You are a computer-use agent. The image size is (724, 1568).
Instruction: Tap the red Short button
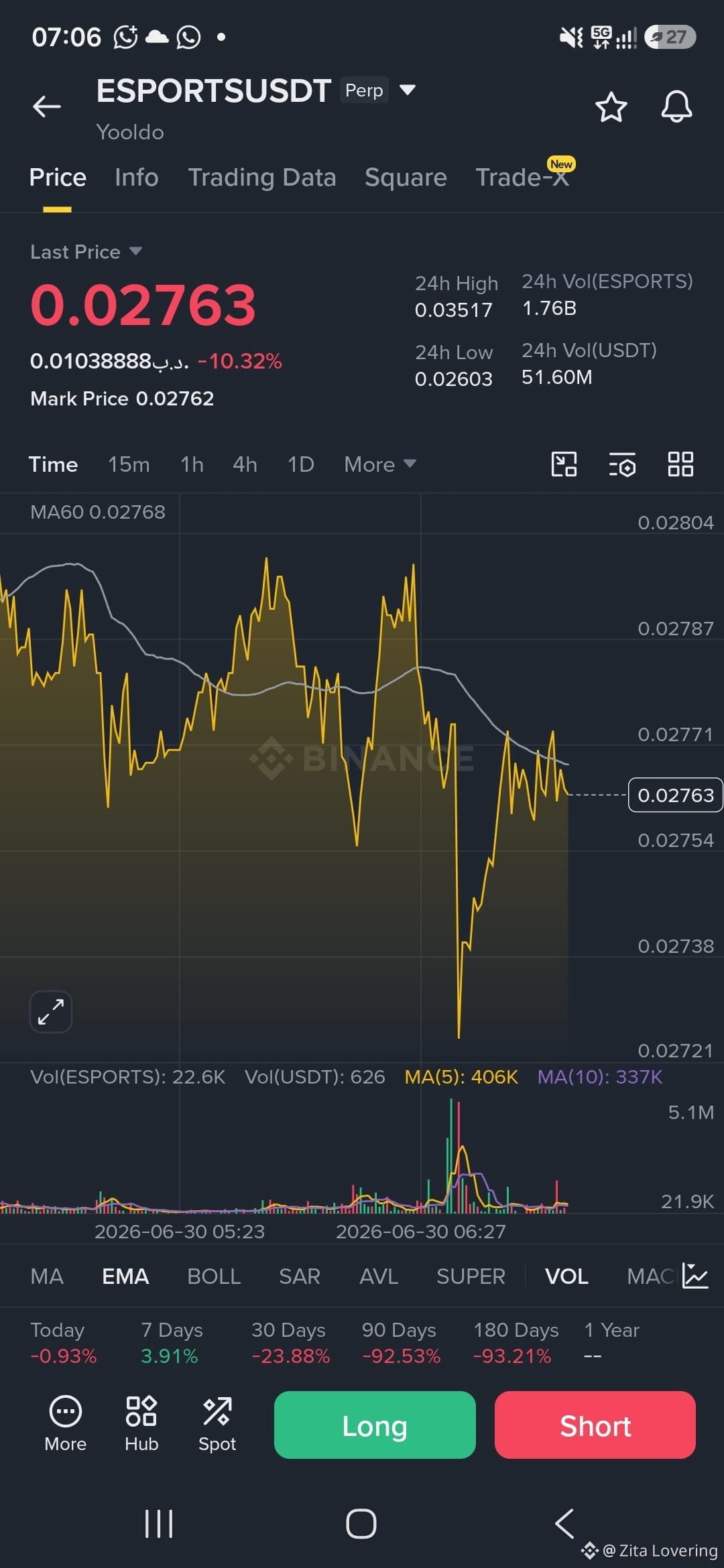tap(595, 1425)
